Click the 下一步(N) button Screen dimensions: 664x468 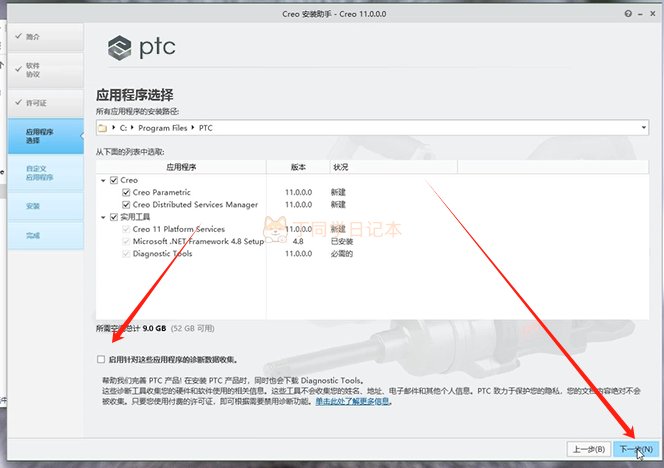point(636,449)
